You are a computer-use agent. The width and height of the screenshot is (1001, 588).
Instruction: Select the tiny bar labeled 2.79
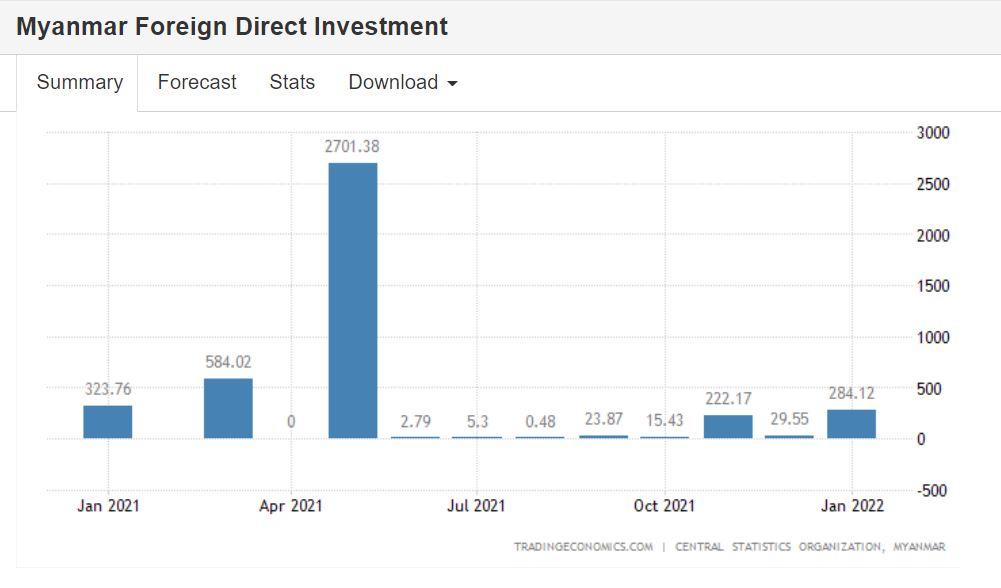coord(415,437)
